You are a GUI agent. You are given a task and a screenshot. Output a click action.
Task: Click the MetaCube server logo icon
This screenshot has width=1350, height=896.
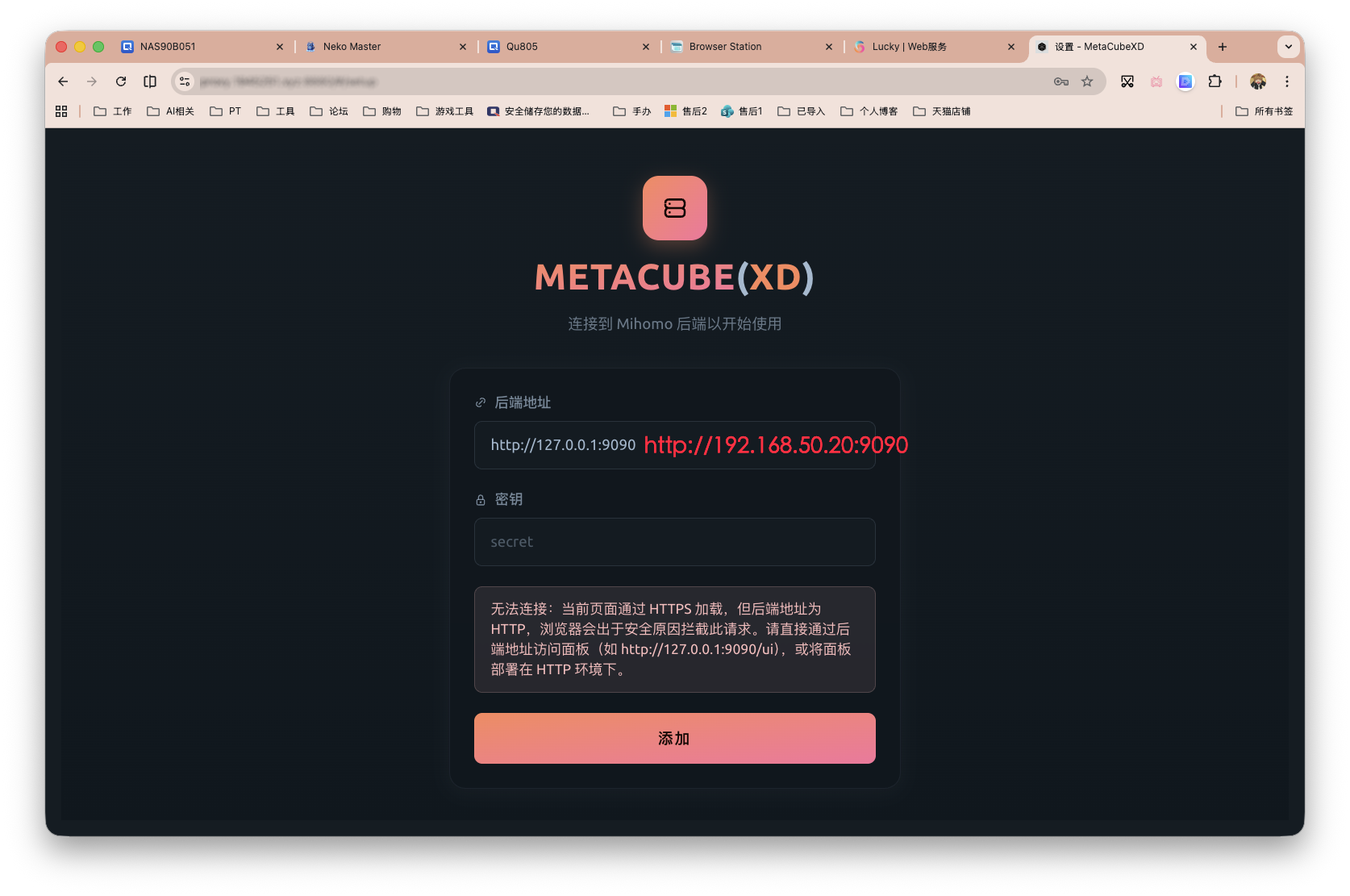click(x=675, y=208)
